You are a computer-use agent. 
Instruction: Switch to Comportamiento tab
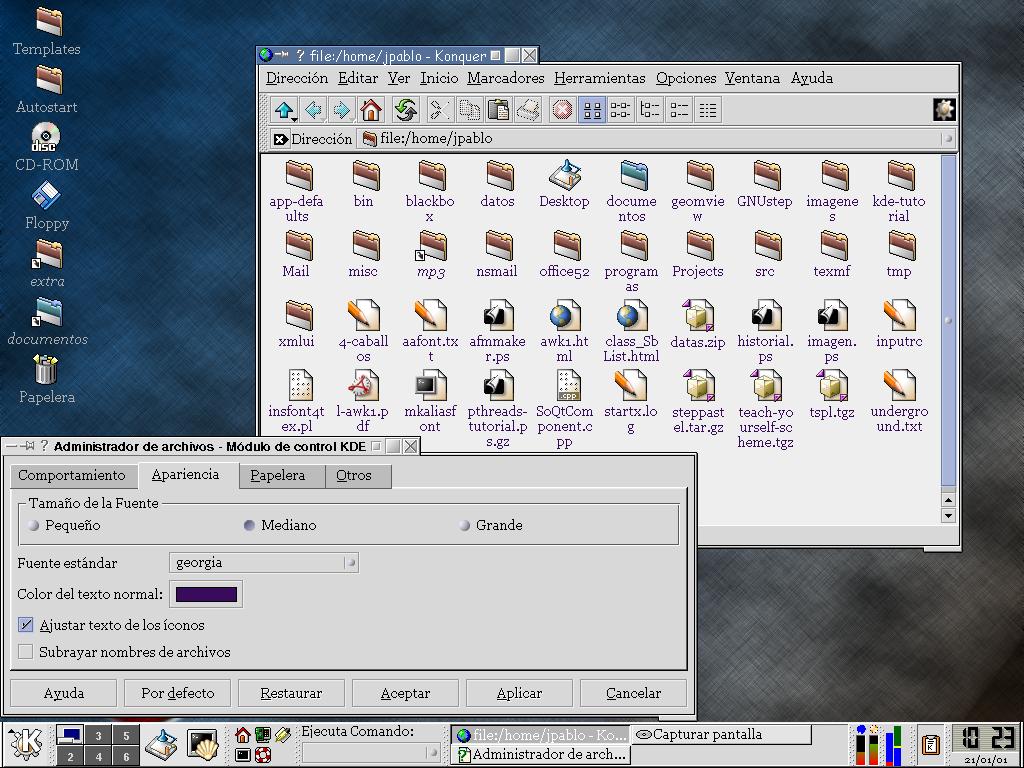click(72, 475)
